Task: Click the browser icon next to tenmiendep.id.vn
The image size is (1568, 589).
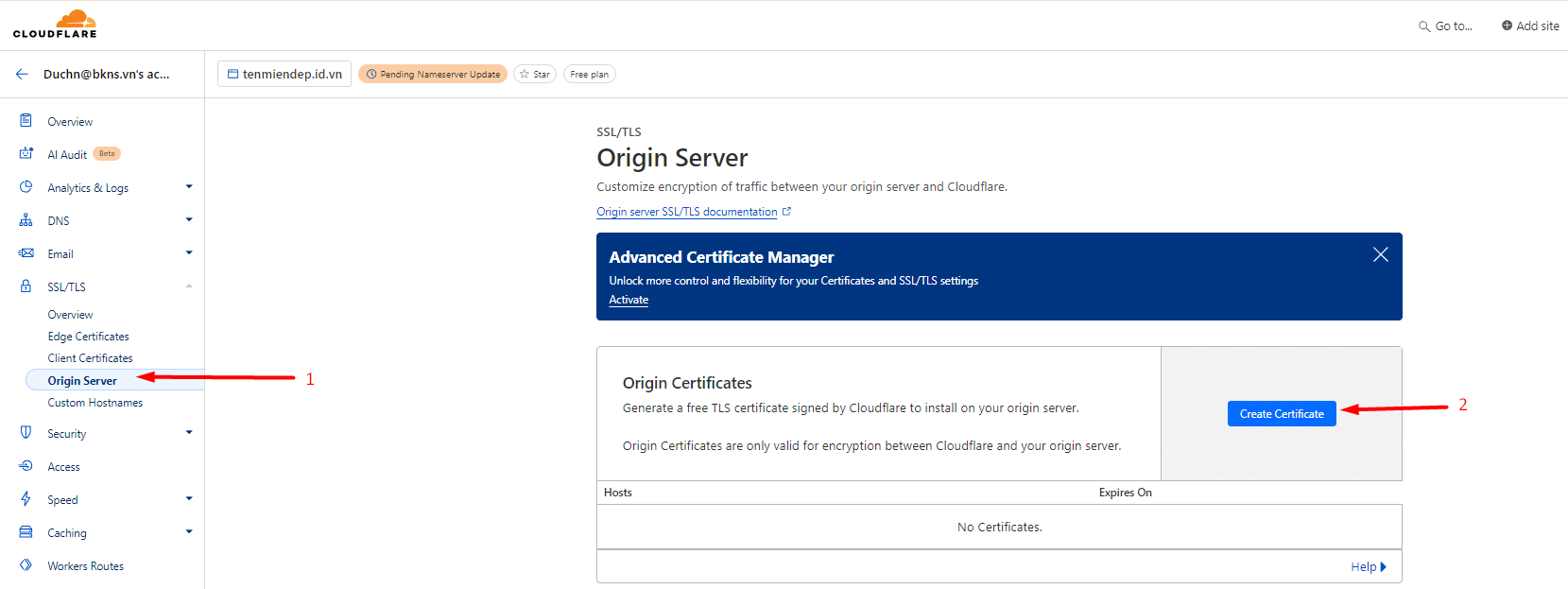Action: click(233, 74)
